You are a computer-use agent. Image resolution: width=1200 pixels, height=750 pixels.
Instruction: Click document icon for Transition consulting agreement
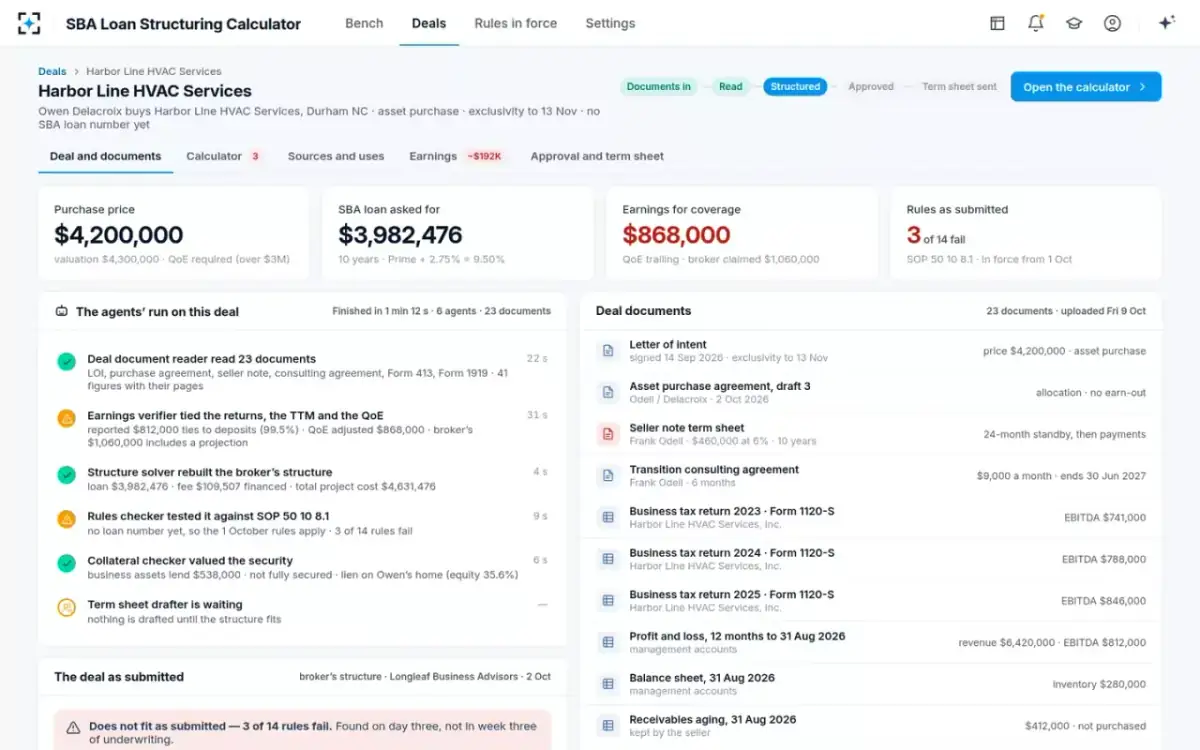pyautogui.click(x=607, y=476)
